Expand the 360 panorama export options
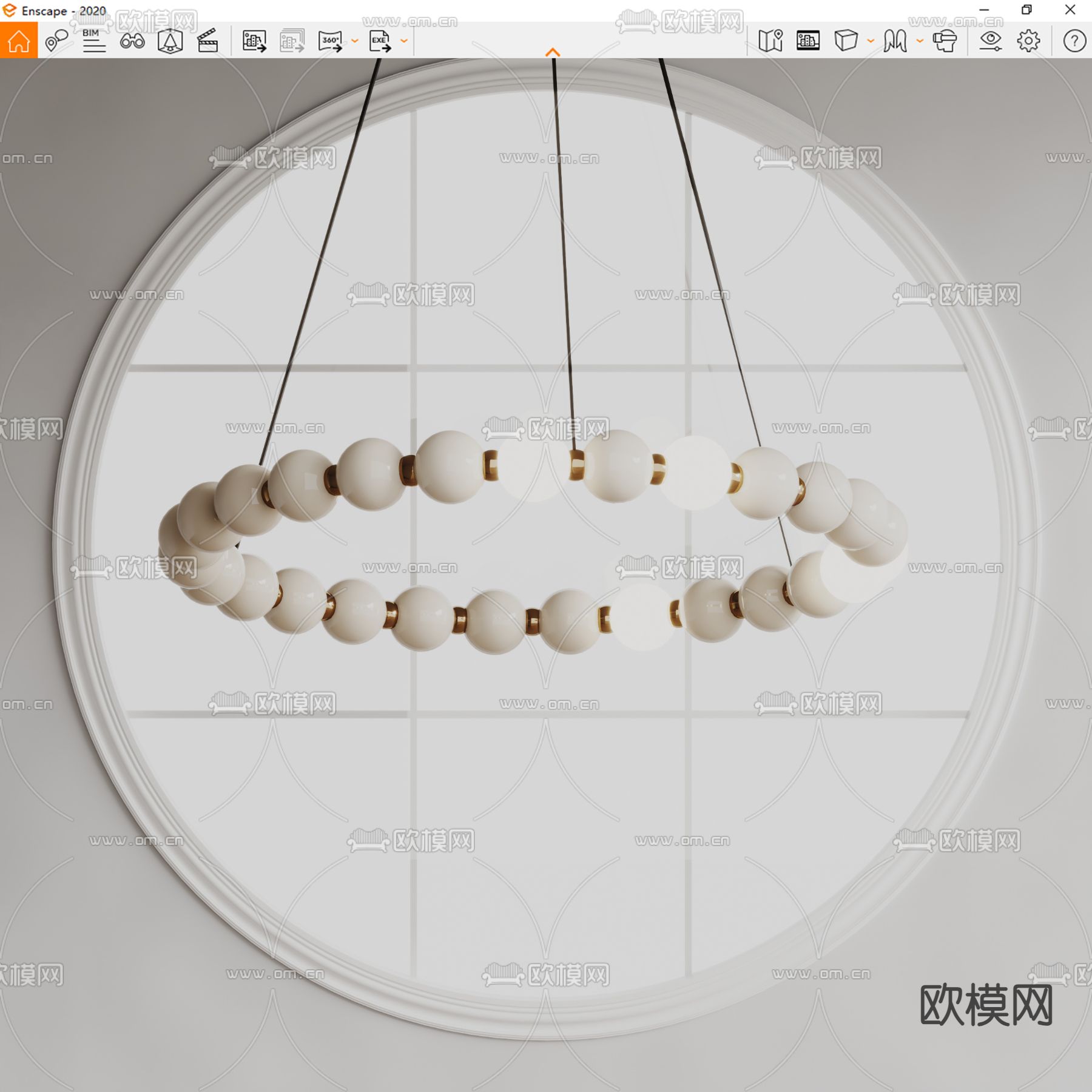Image resolution: width=1092 pixels, height=1092 pixels. point(354,42)
